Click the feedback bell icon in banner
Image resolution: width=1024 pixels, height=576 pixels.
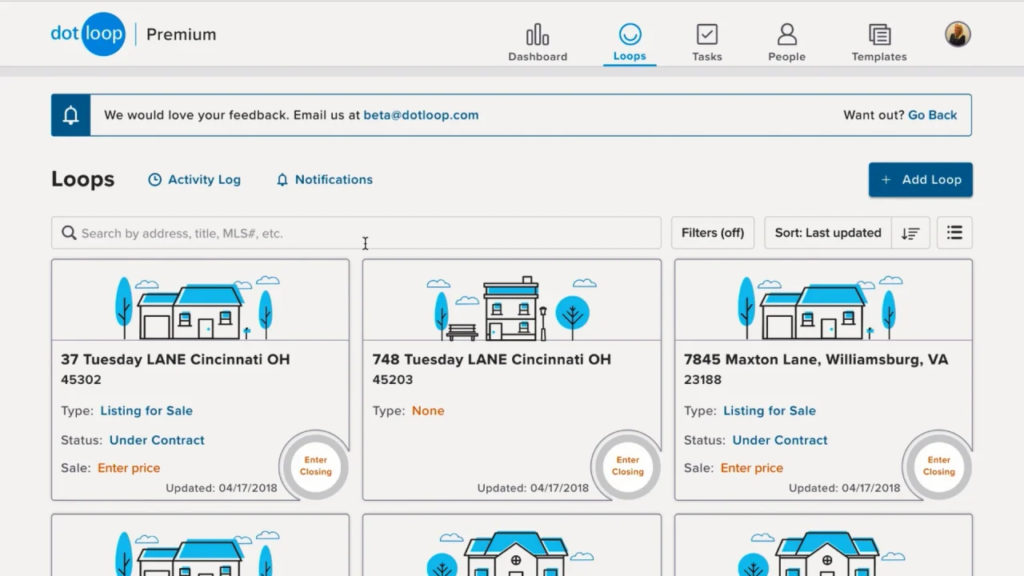[71, 115]
